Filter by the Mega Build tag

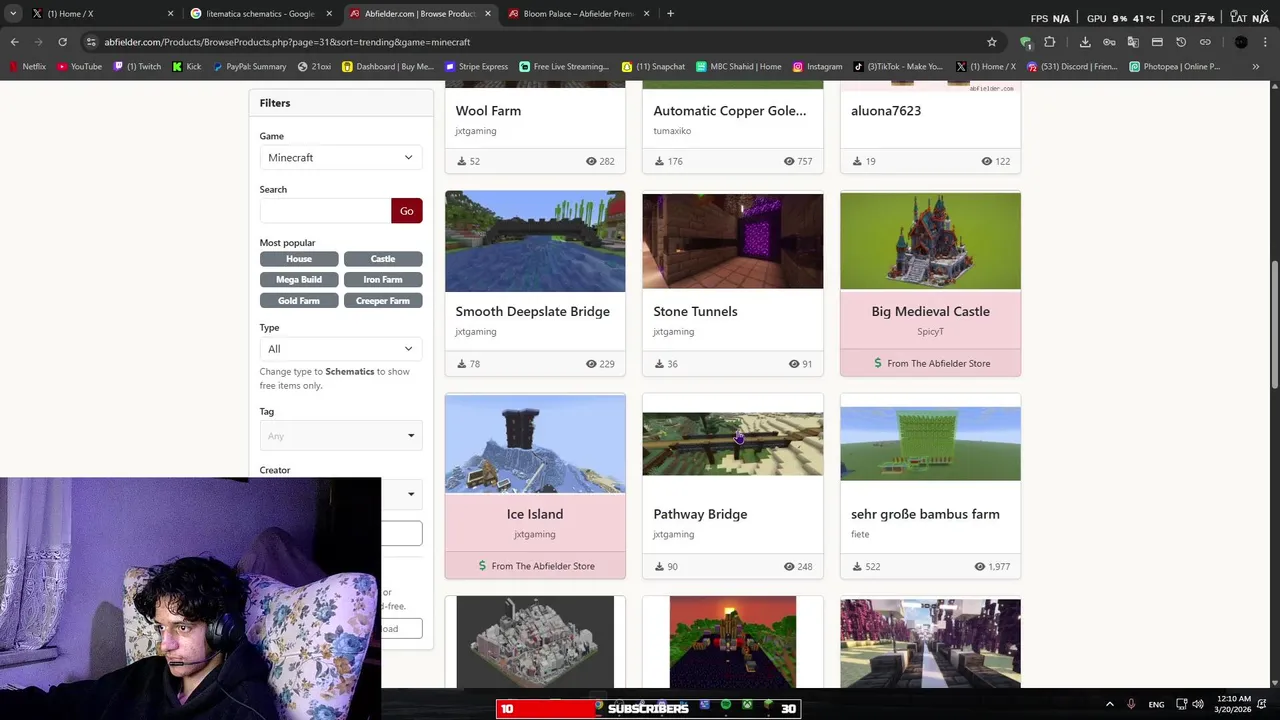[x=298, y=279]
